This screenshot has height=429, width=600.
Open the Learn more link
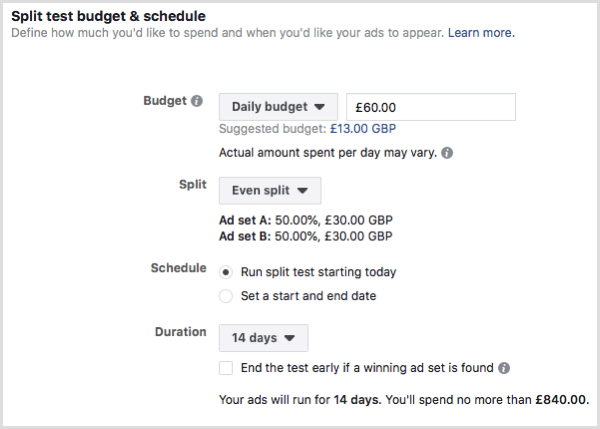pyautogui.click(x=481, y=33)
